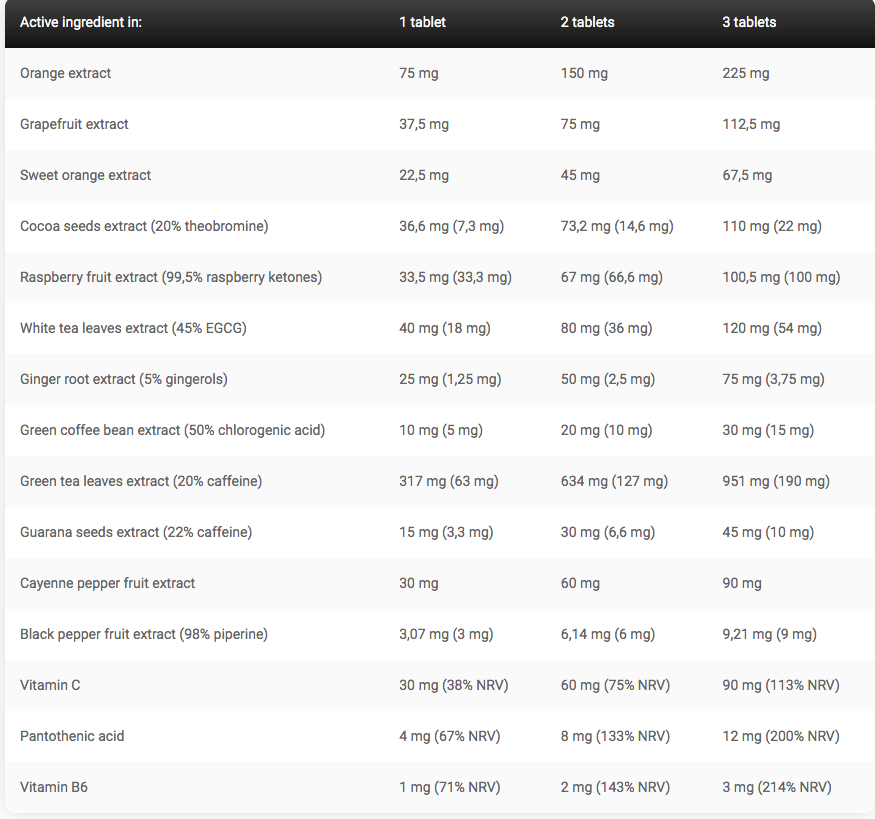Click the "1 tablet" column header
The height and width of the screenshot is (819, 875).
[x=422, y=22]
